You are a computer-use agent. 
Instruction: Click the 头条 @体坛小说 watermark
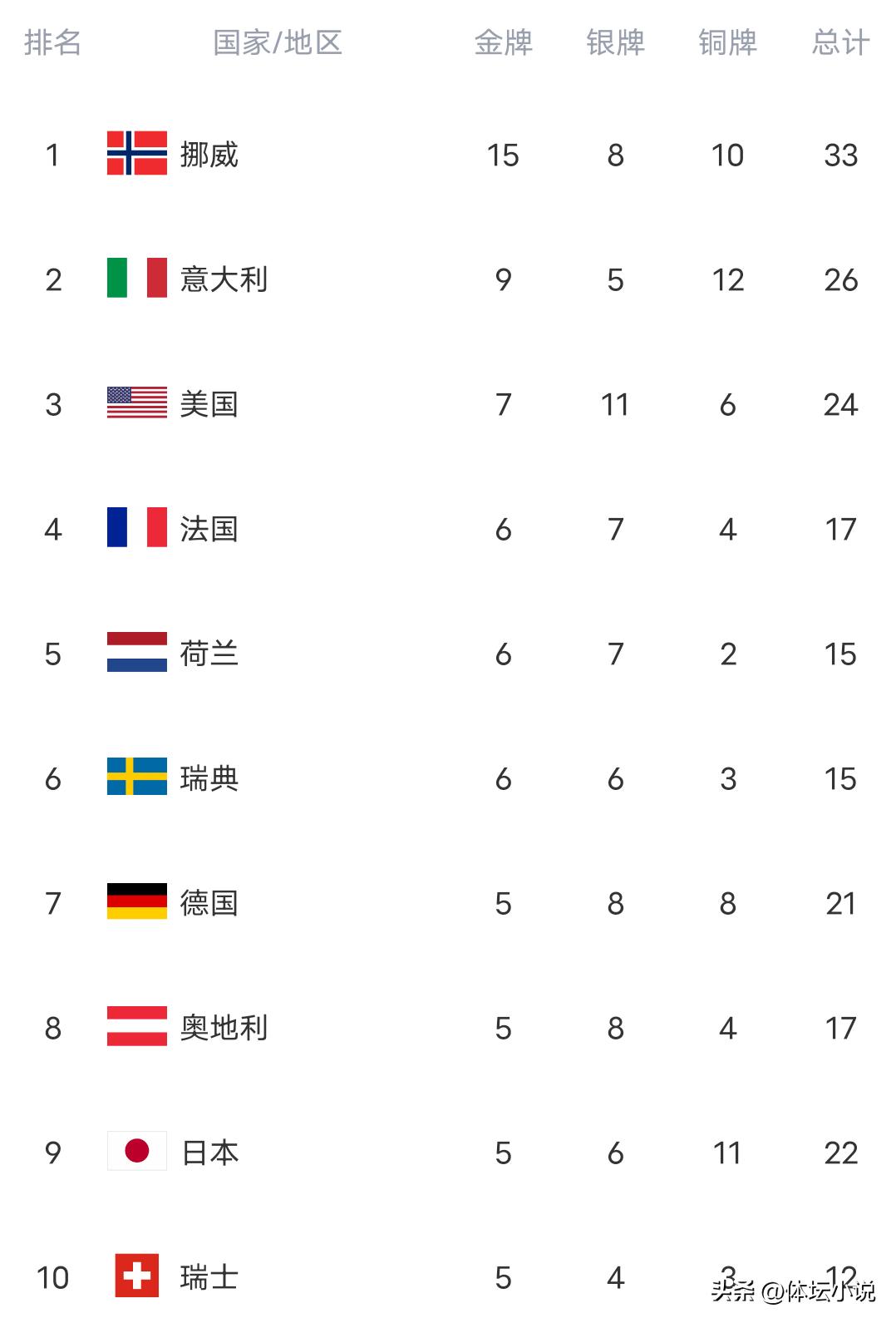click(793, 1291)
